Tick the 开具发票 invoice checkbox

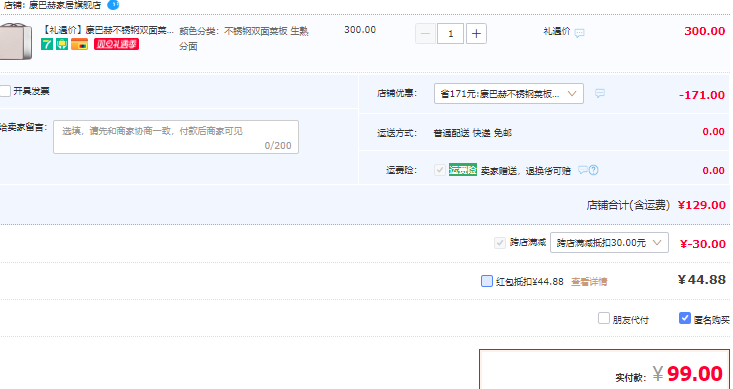[5, 91]
